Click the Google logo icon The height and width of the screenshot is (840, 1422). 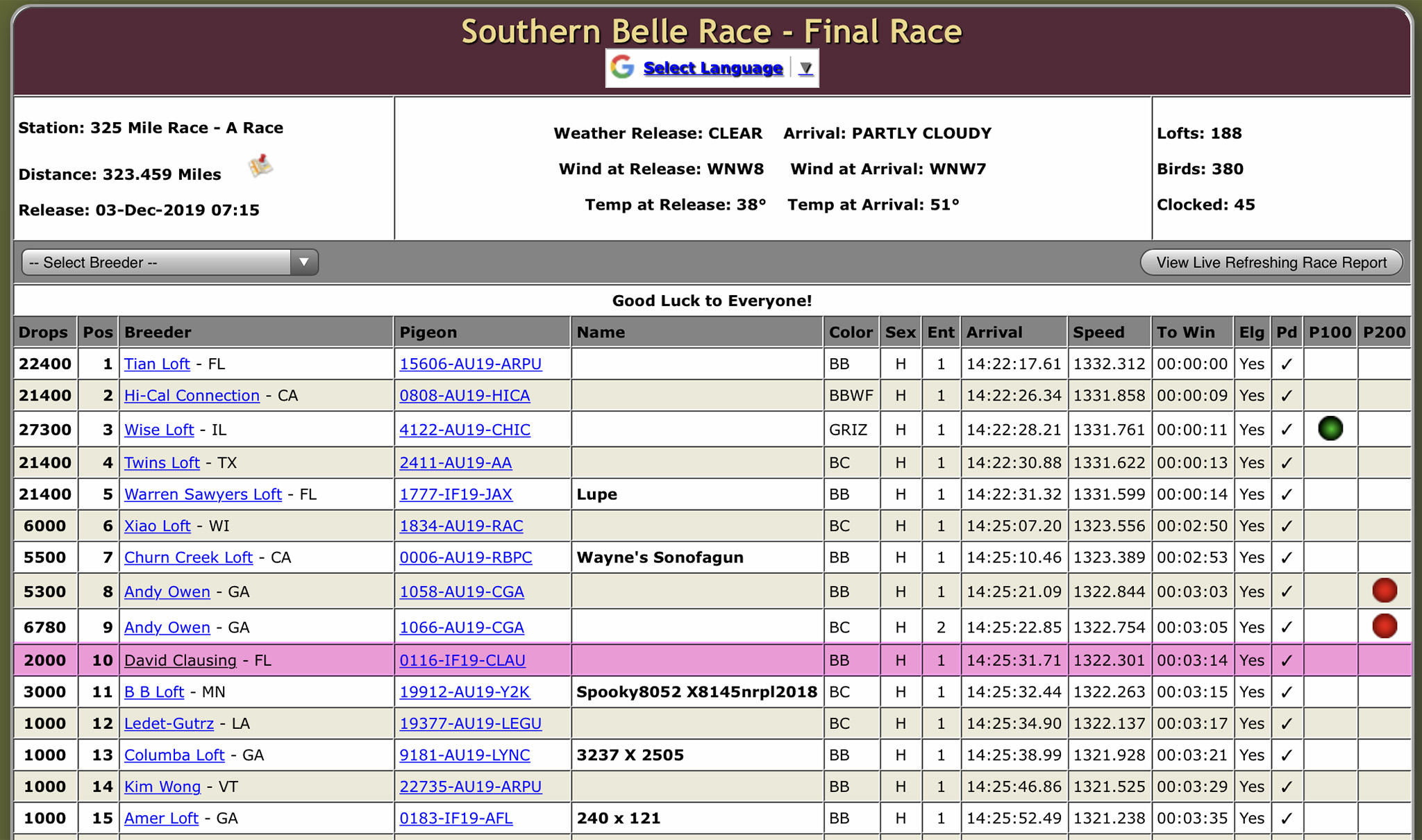point(623,67)
